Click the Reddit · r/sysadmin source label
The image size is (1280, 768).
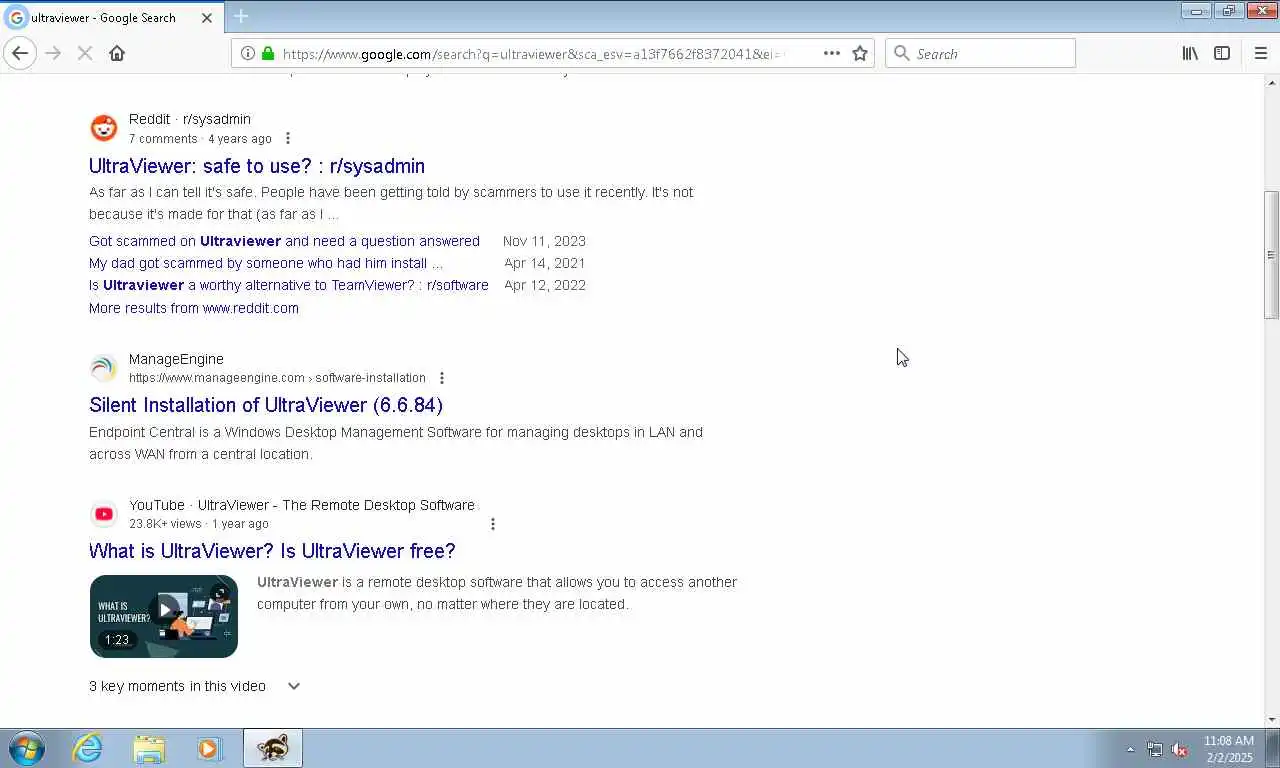click(190, 119)
